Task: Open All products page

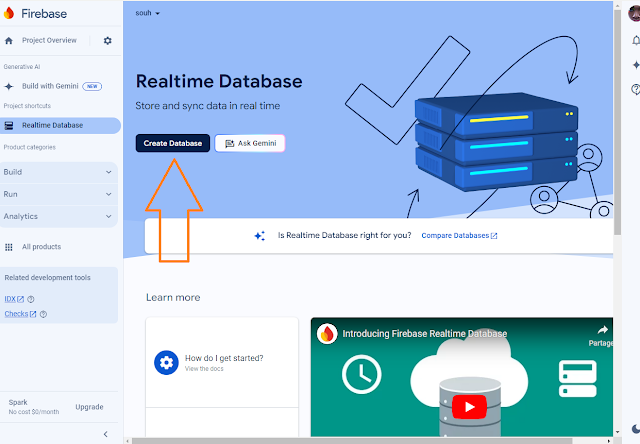Action: pyautogui.click(x=41, y=247)
